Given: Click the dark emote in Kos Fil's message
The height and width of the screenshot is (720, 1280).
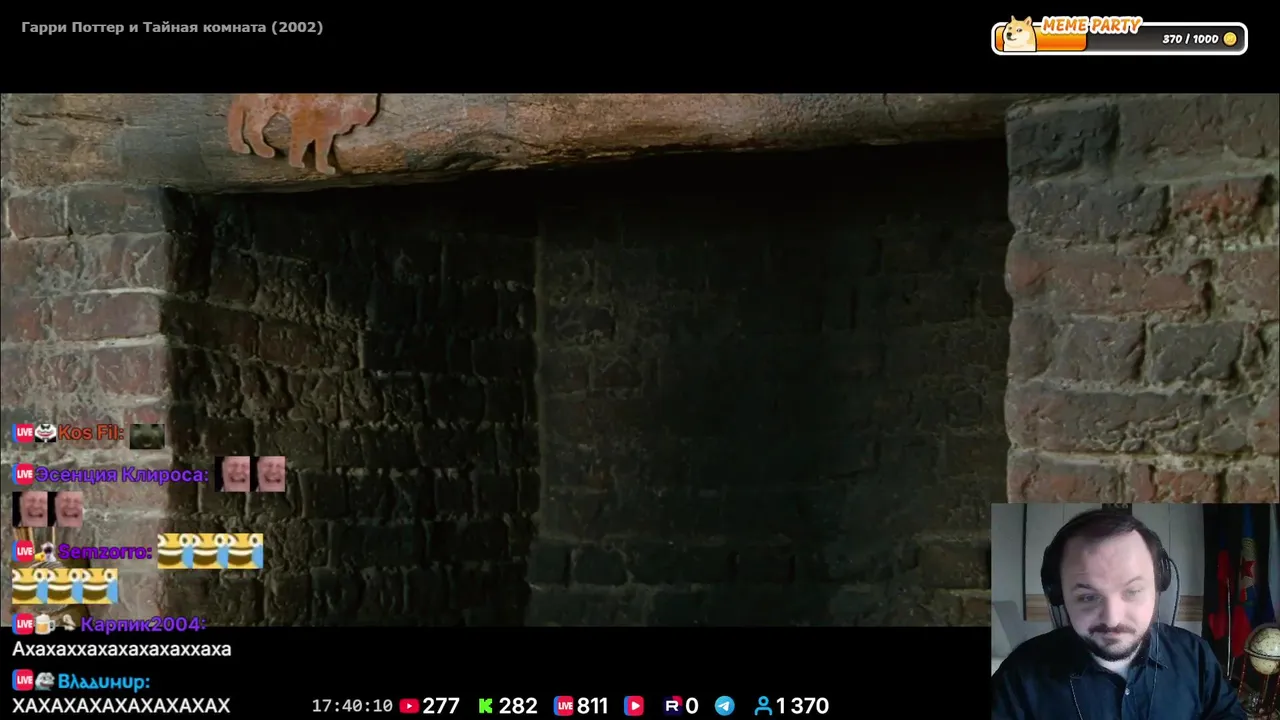Looking at the screenshot, I should (147, 436).
